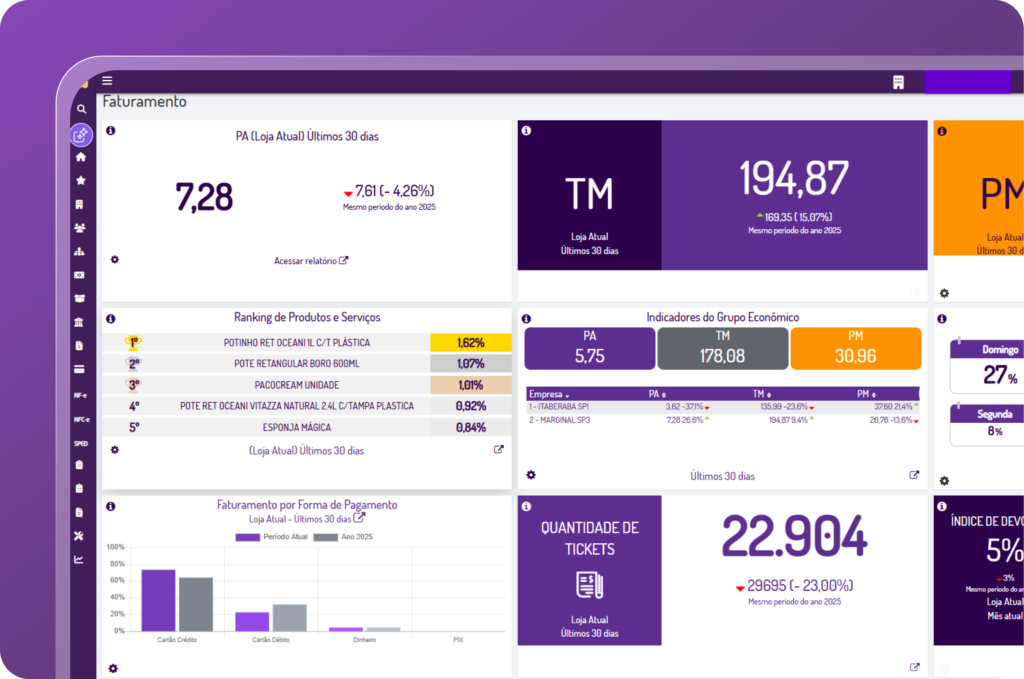This screenshot has height=679, width=1024.
Task: Open the home icon in the sidebar
Action: point(81,157)
